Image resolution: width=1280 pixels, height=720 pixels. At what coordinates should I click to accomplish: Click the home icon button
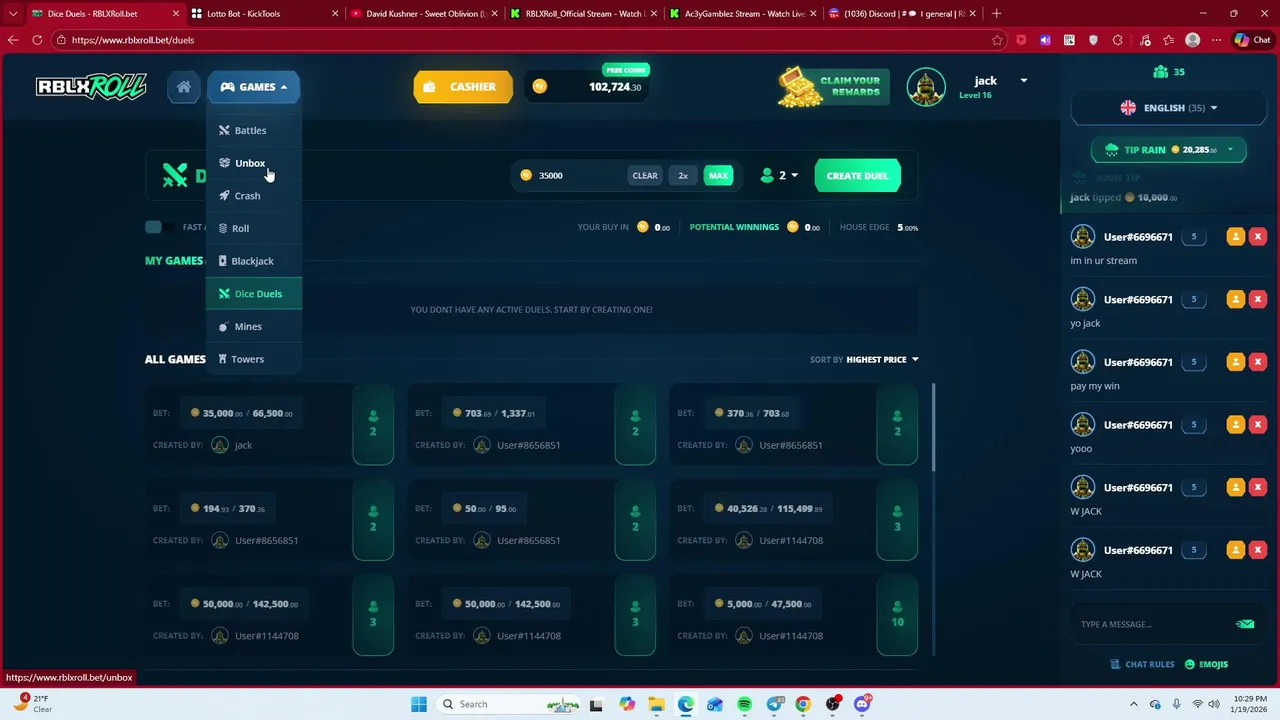coord(184,87)
